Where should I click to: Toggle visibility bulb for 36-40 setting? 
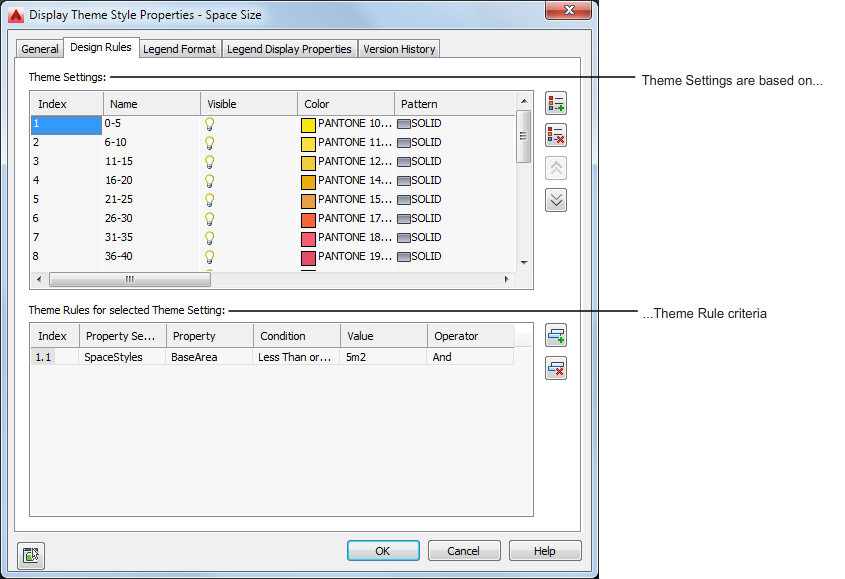point(210,257)
